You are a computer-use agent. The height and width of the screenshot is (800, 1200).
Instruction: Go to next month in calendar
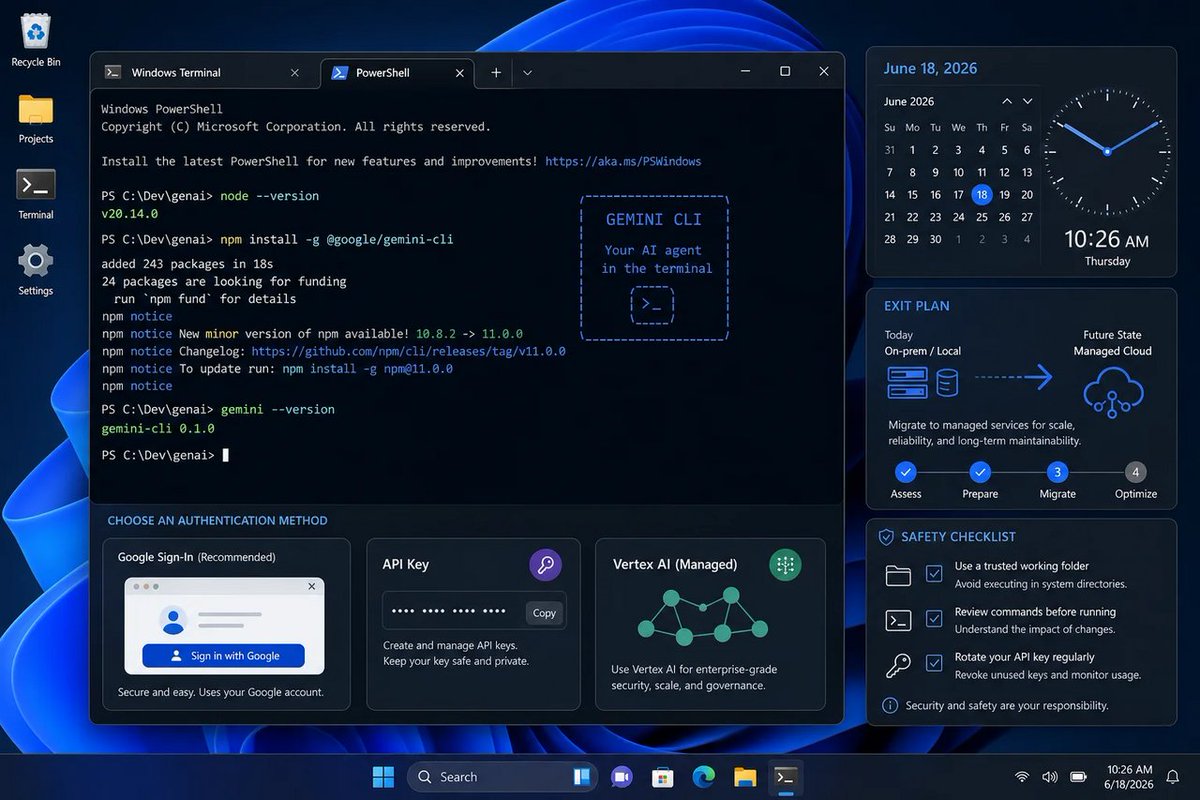click(1027, 102)
